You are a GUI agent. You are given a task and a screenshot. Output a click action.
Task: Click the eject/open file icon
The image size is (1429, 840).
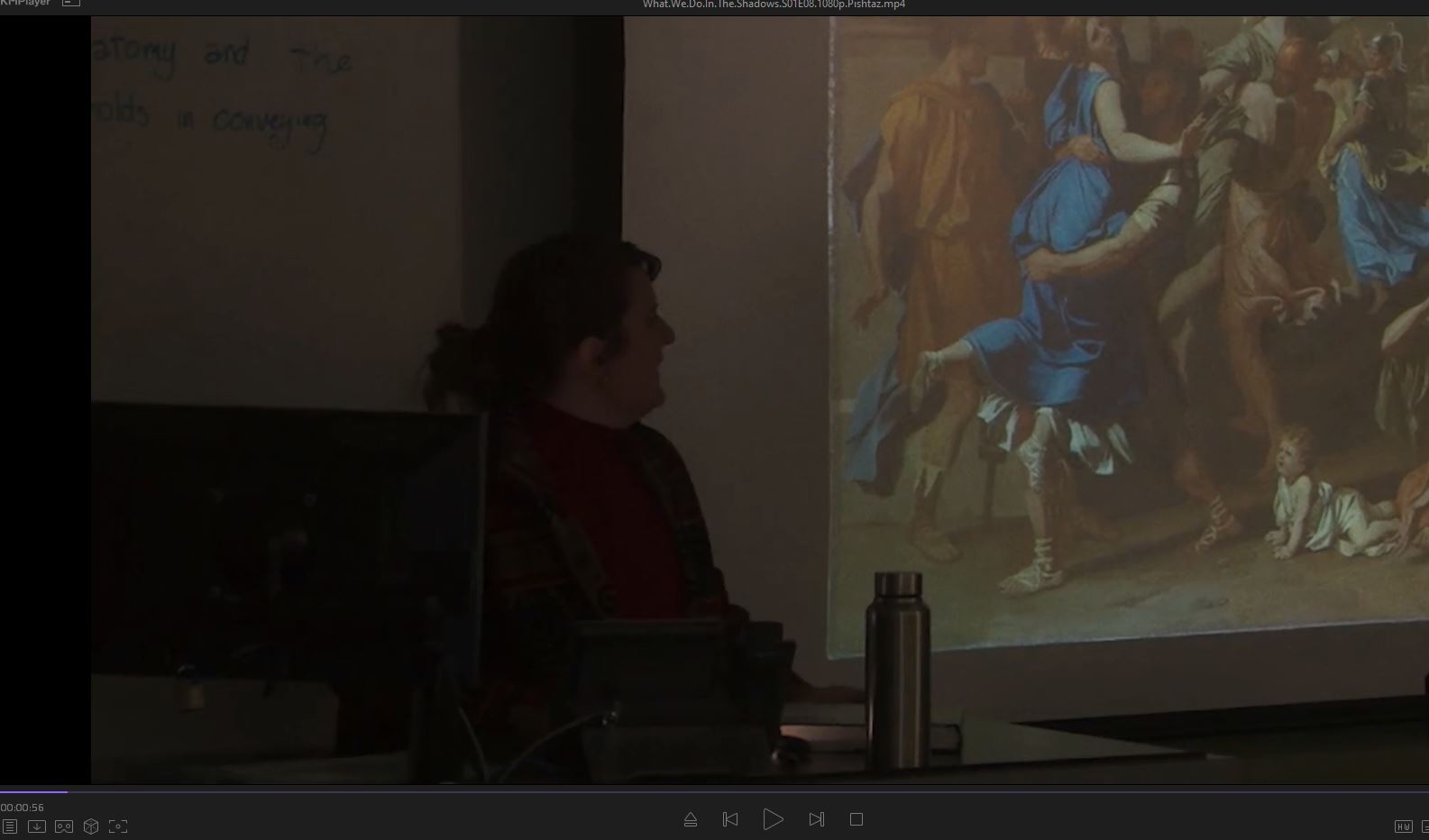691,819
